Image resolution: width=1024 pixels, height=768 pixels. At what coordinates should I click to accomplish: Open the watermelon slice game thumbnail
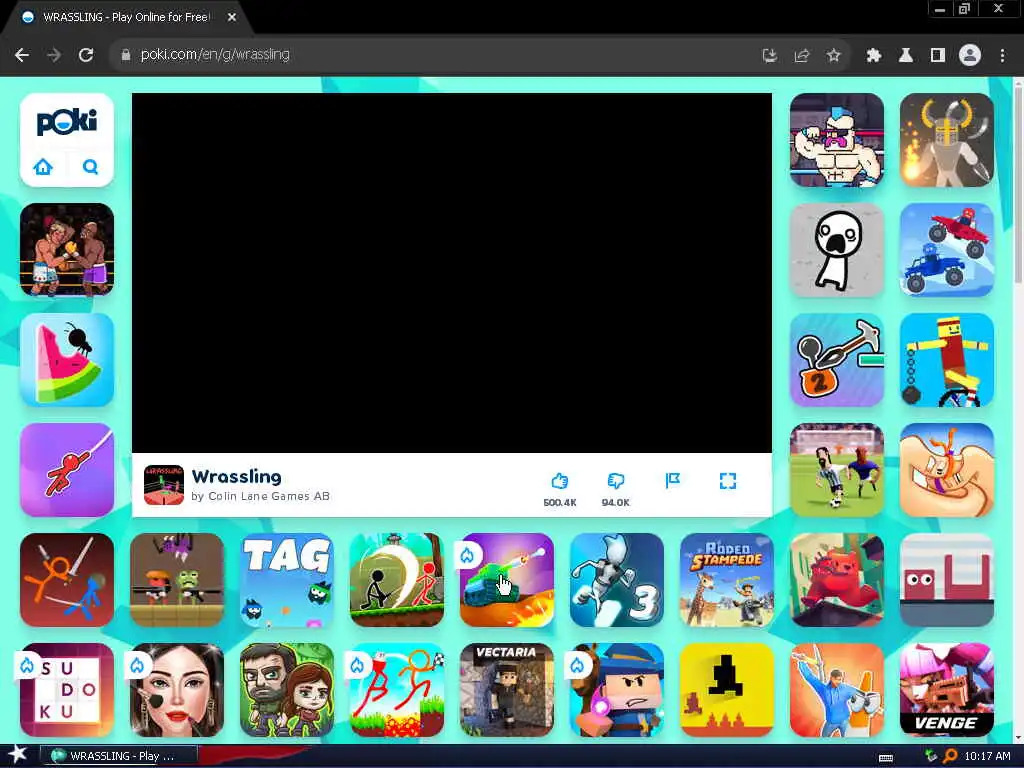coord(67,360)
